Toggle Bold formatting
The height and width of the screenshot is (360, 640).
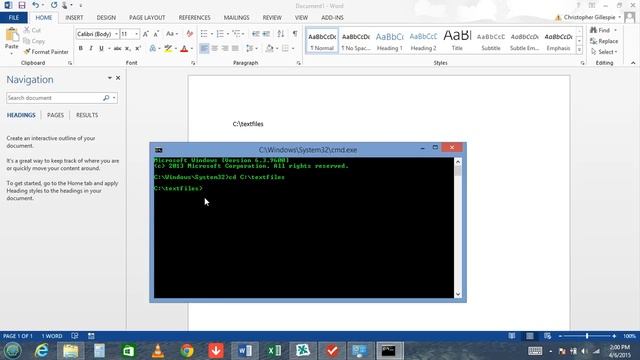80,49
